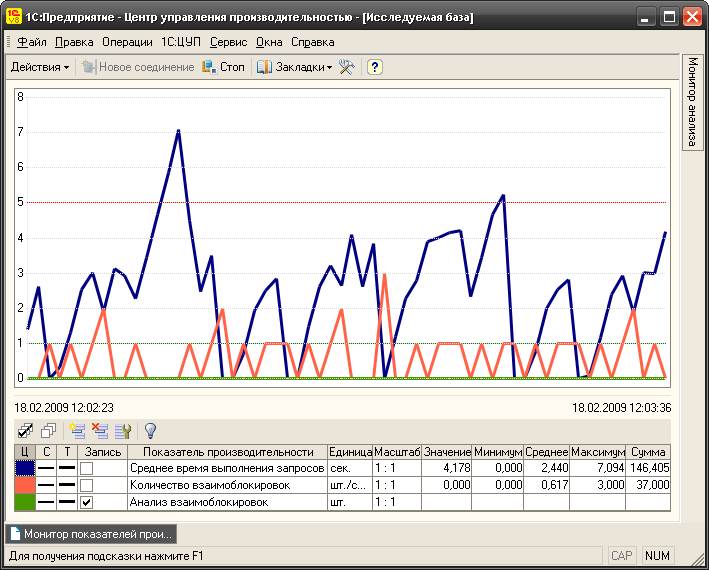Open the Операции menu
This screenshot has height=570, width=709.
pyautogui.click(x=127, y=42)
